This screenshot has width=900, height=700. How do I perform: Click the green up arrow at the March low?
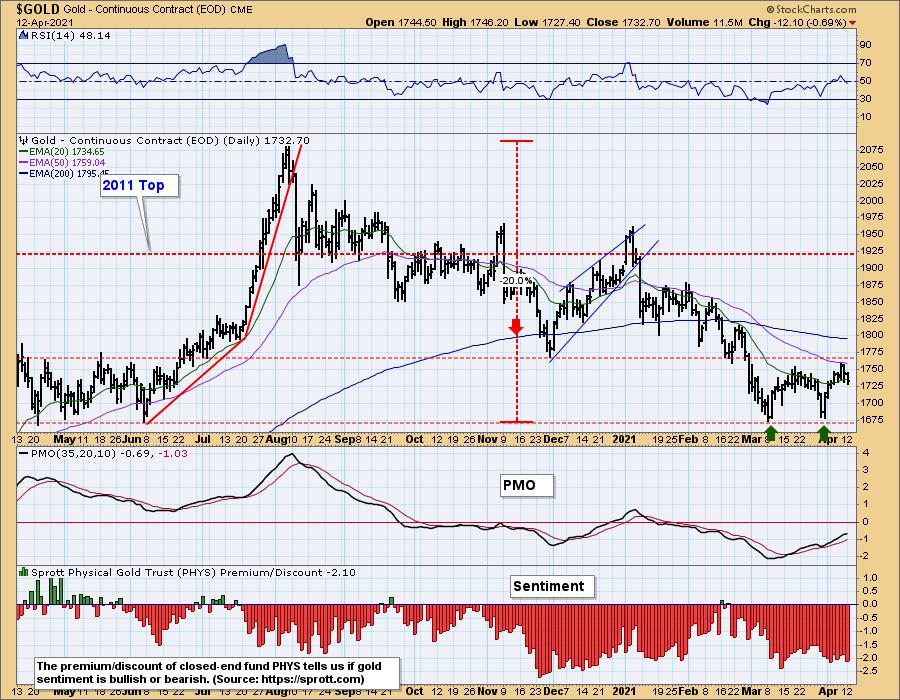tap(771, 433)
